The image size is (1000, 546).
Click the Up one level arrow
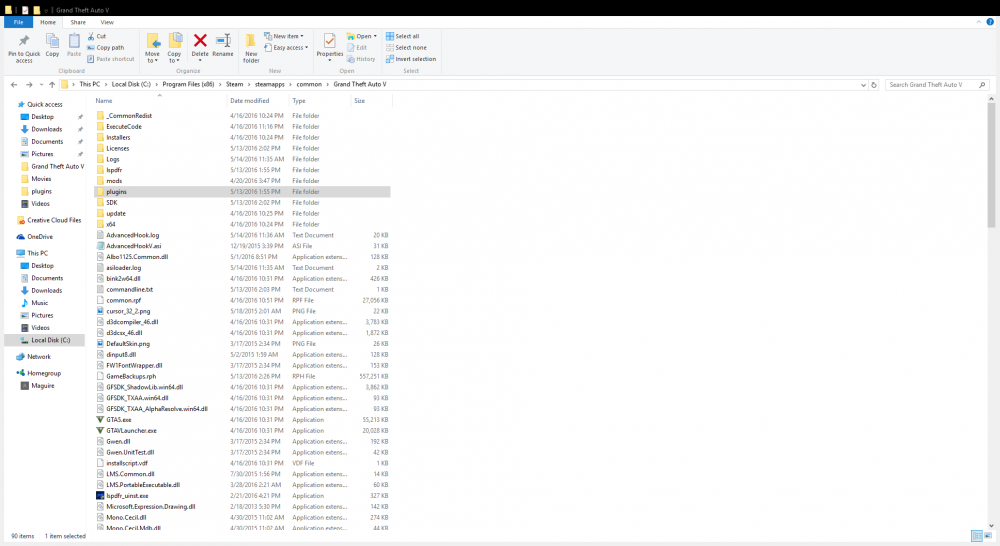tap(52, 84)
